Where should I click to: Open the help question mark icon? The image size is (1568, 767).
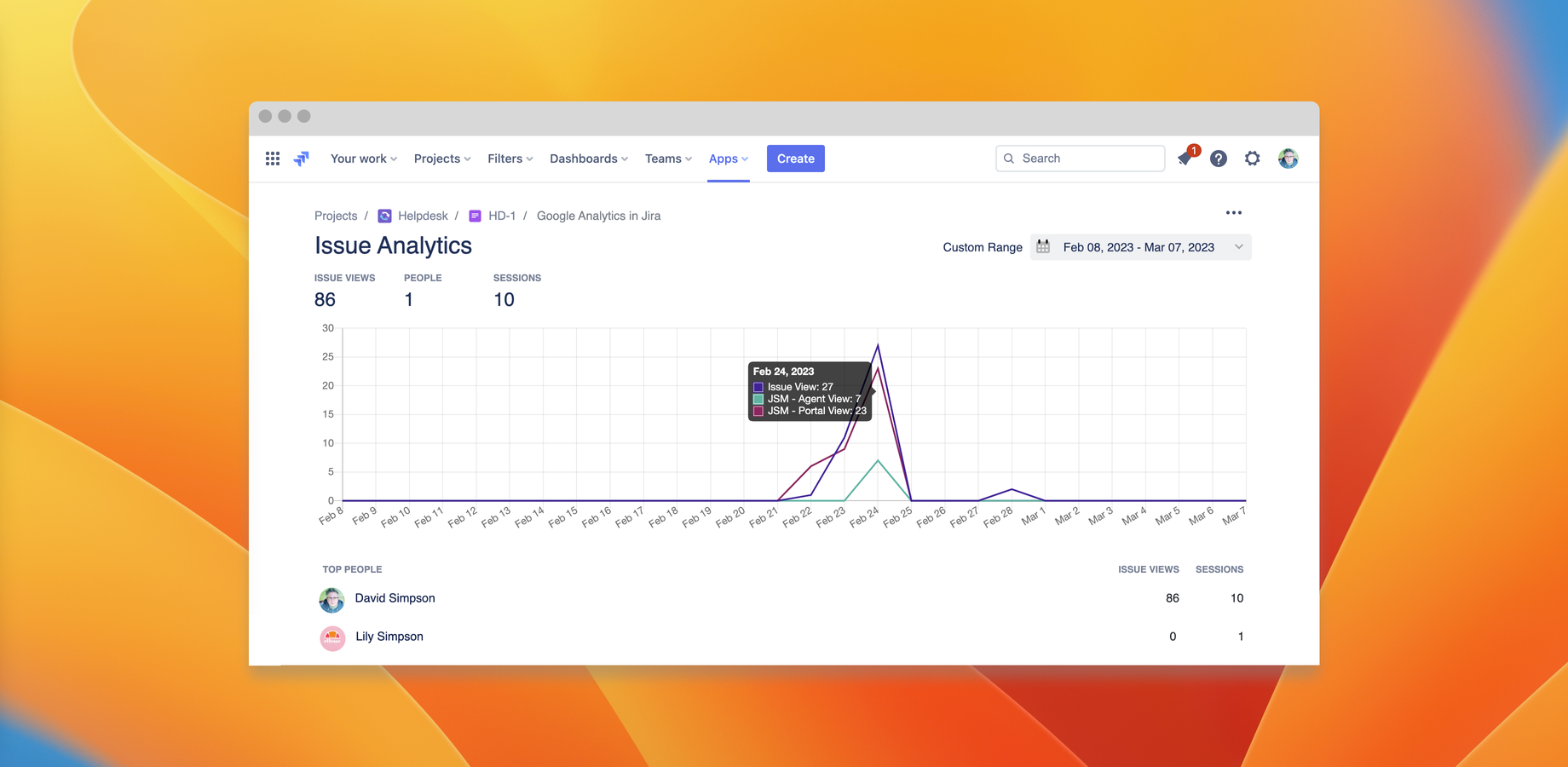point(1219,159)
